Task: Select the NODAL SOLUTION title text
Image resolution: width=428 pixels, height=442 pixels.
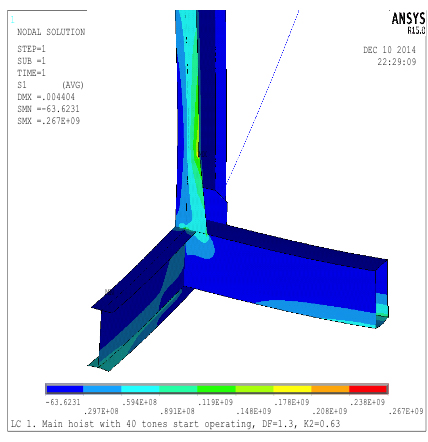Action: tap(51, 32)
